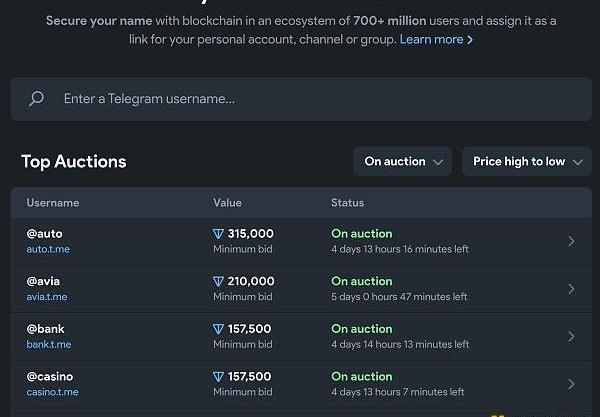
Task: Click the TON icon beside 315,000
Action: coord(219,234)
